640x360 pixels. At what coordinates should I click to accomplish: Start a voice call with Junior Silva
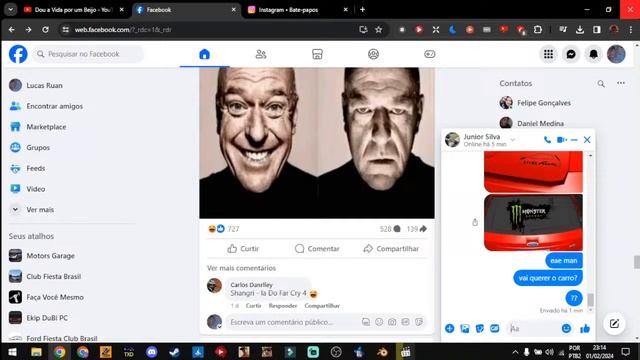[547, 140]
